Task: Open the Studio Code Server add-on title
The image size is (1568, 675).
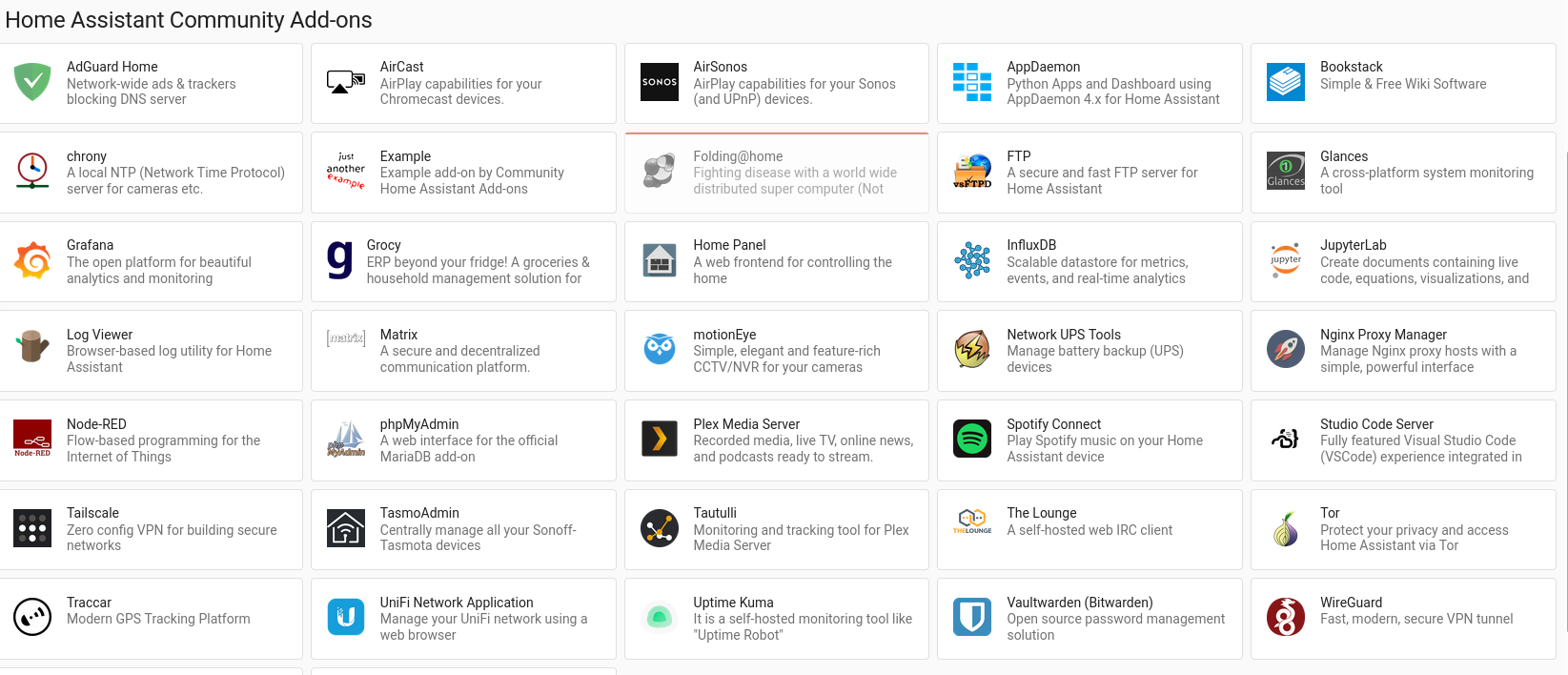Action: pyautogui.click(x=1376, y=424)
